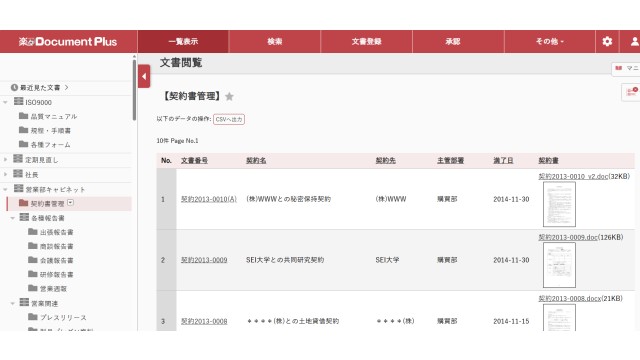Select cell (株)WWWとの秘密保持契約
The width and height of the screenshot is (640, 360).
(288, 199)
